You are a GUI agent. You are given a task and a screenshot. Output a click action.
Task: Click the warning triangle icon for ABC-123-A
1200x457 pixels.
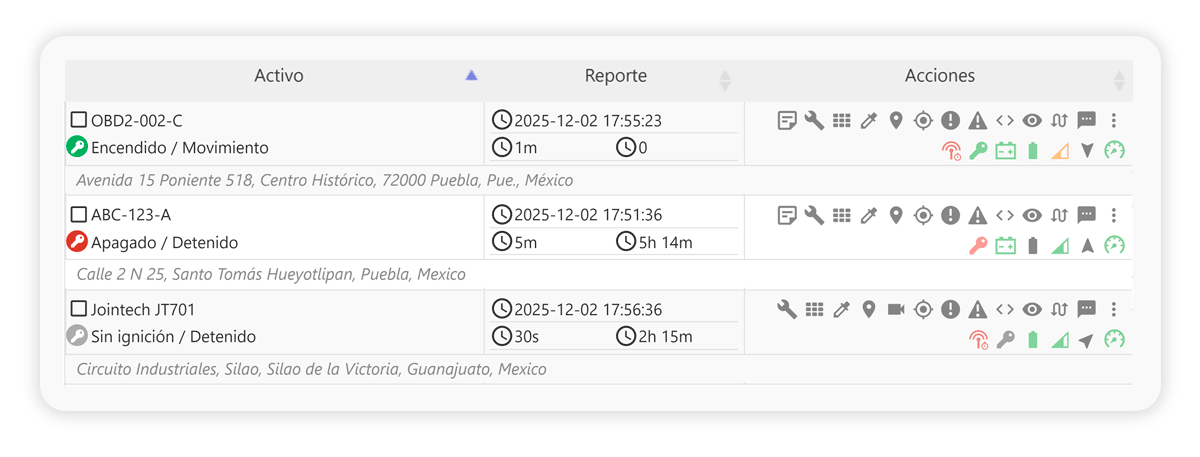pos(977,215)
